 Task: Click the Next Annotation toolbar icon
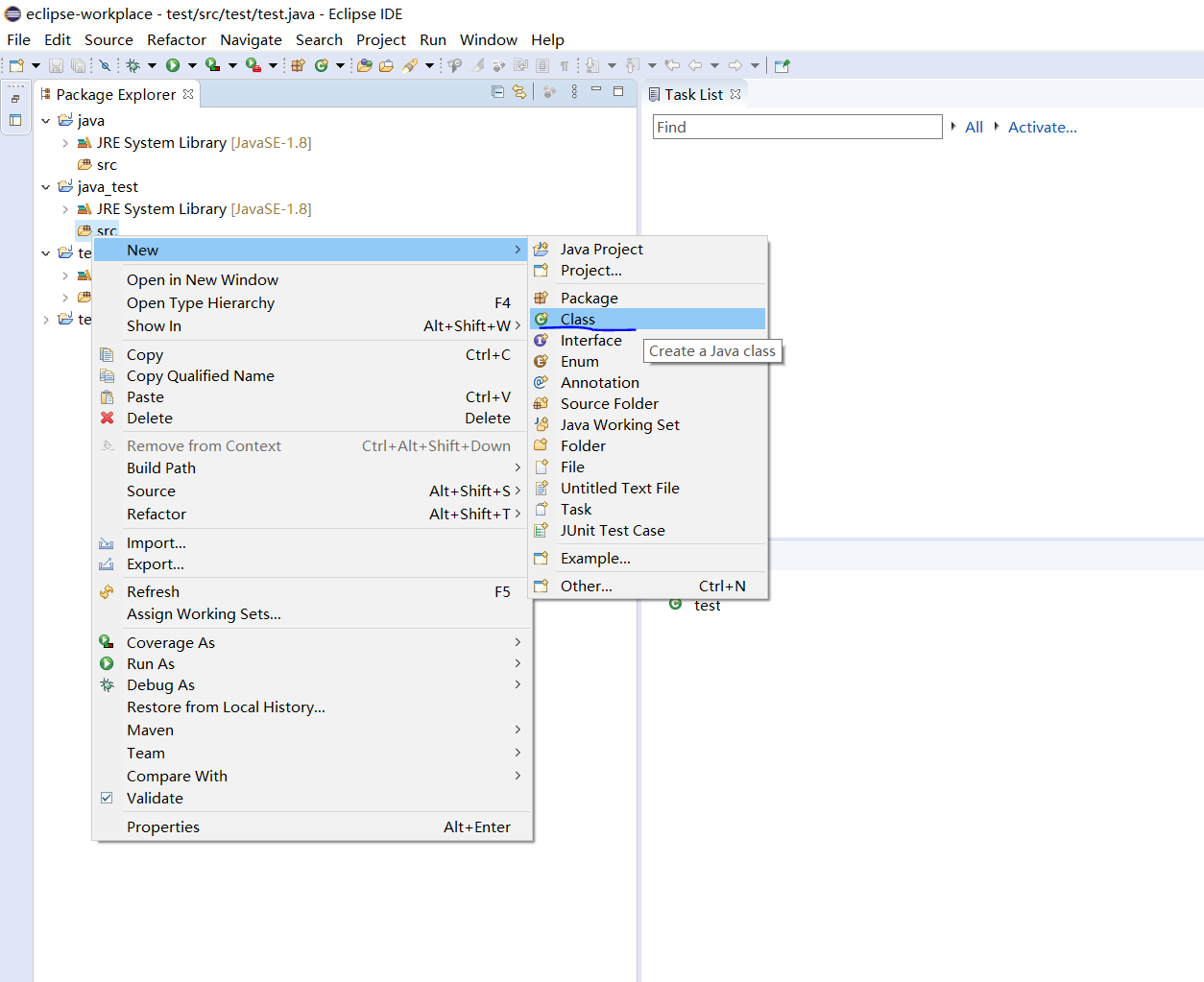coord(592,65)
